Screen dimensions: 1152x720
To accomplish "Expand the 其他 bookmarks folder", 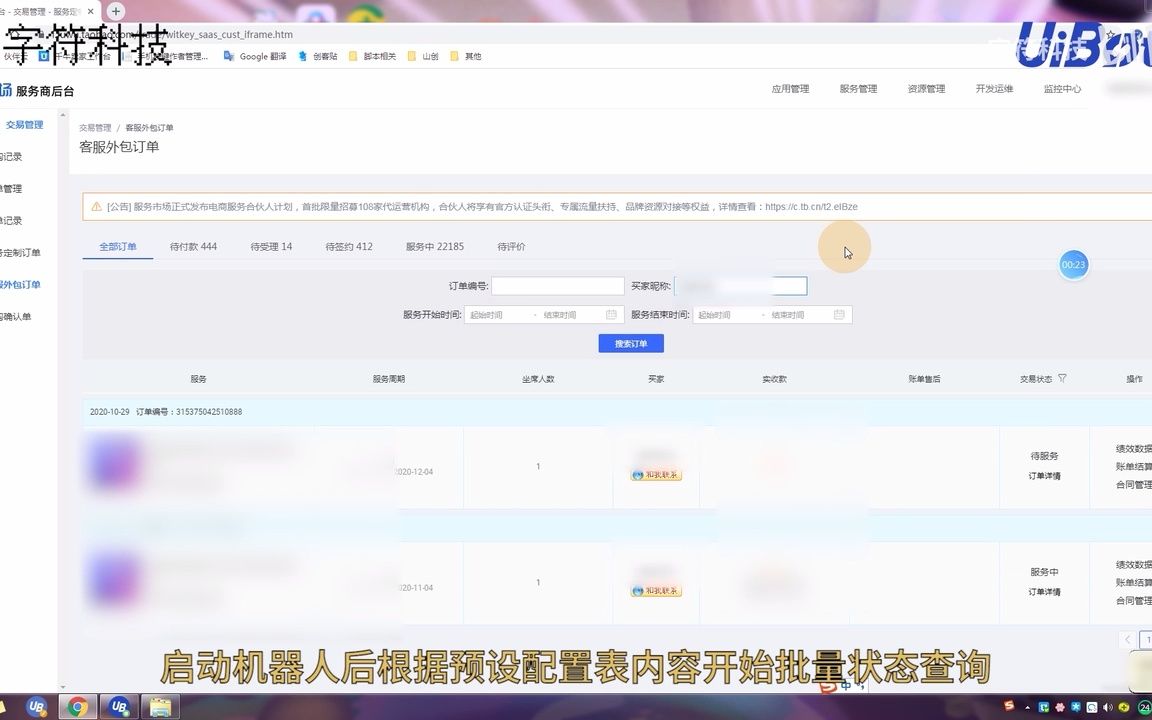I will (x=466, y=56).
